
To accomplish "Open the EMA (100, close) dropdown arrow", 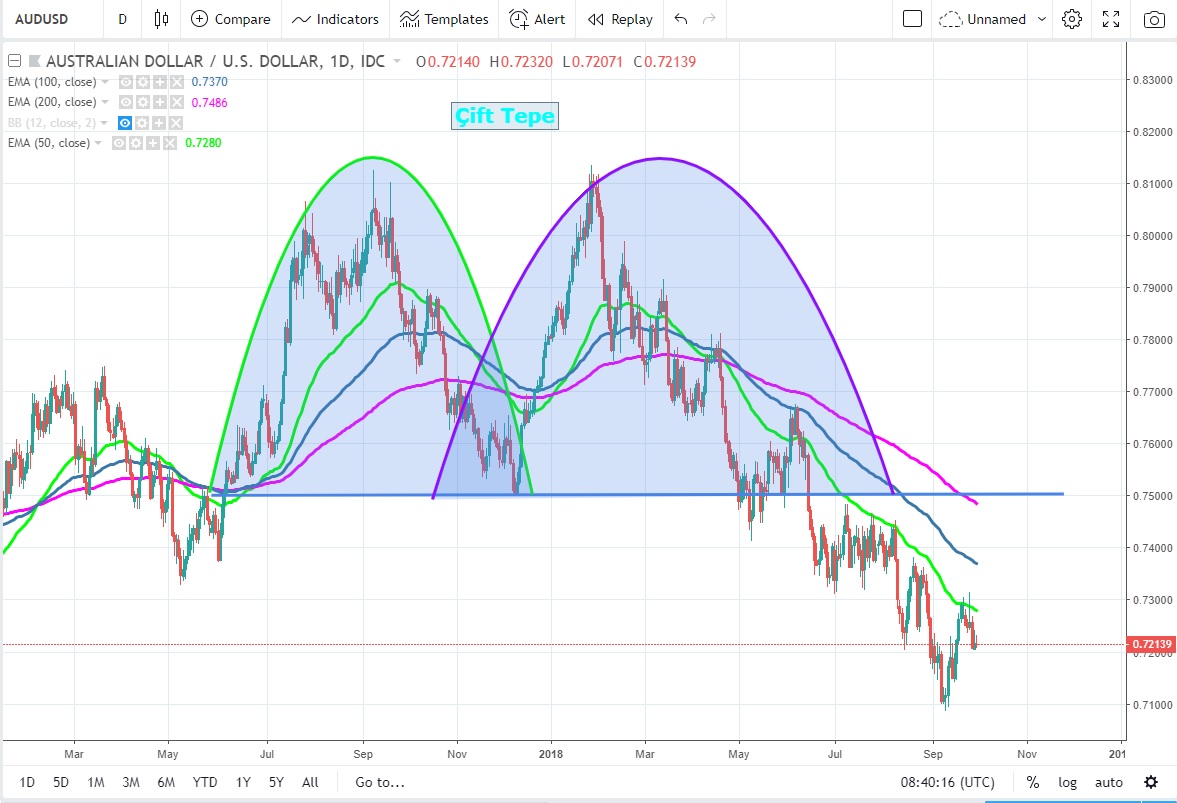I will point(106,82).
